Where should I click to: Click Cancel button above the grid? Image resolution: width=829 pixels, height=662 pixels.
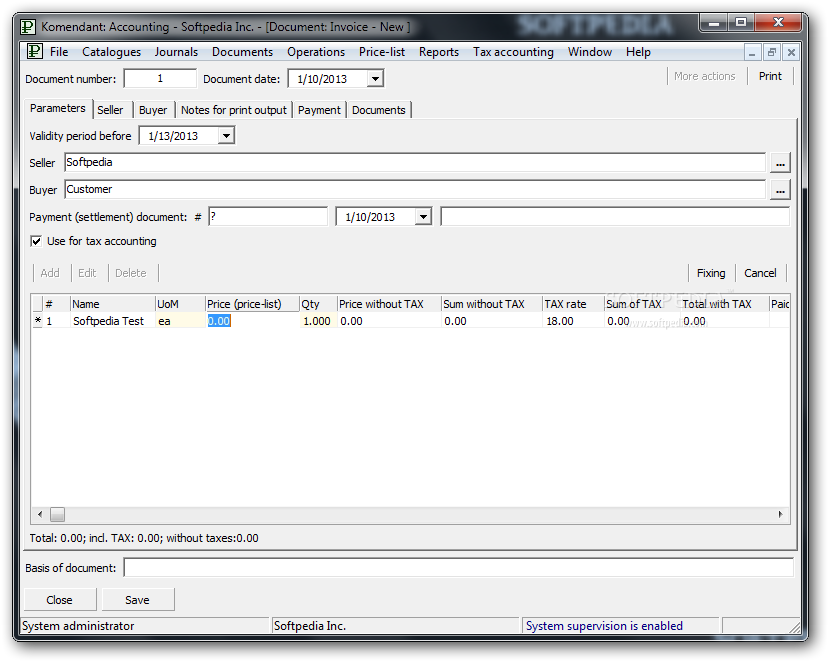click(x=760, y=273)
